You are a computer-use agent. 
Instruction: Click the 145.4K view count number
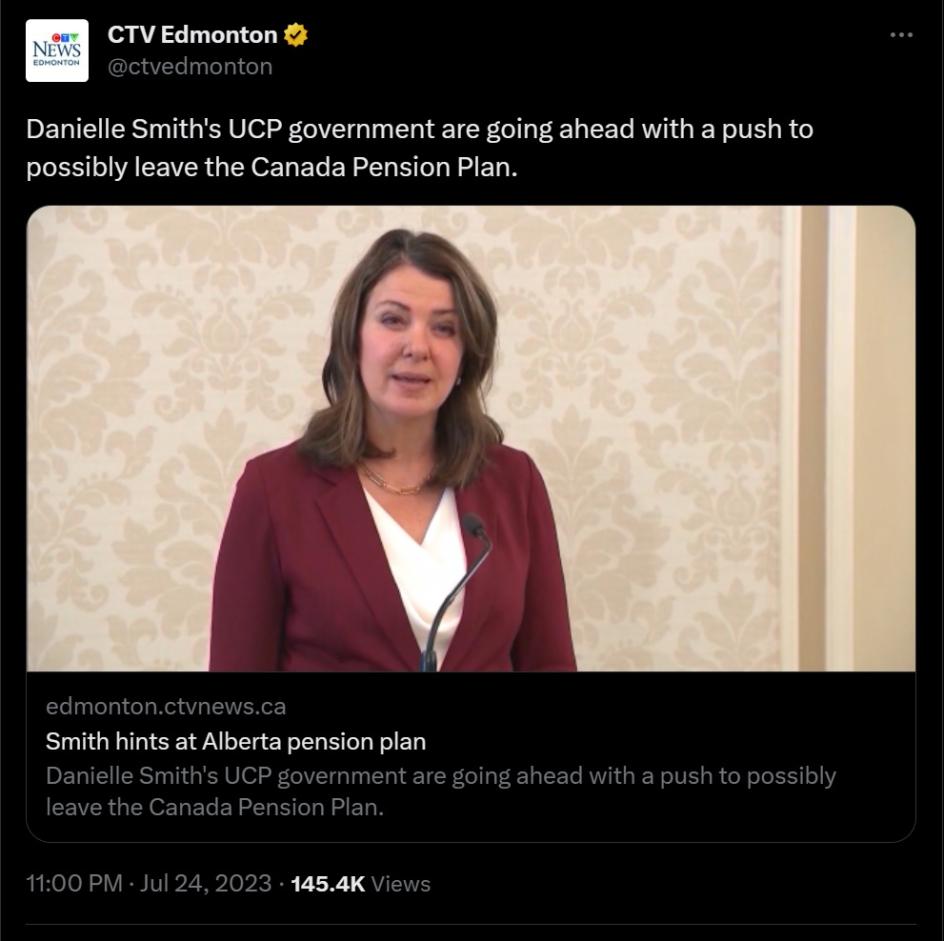(327, 884)
